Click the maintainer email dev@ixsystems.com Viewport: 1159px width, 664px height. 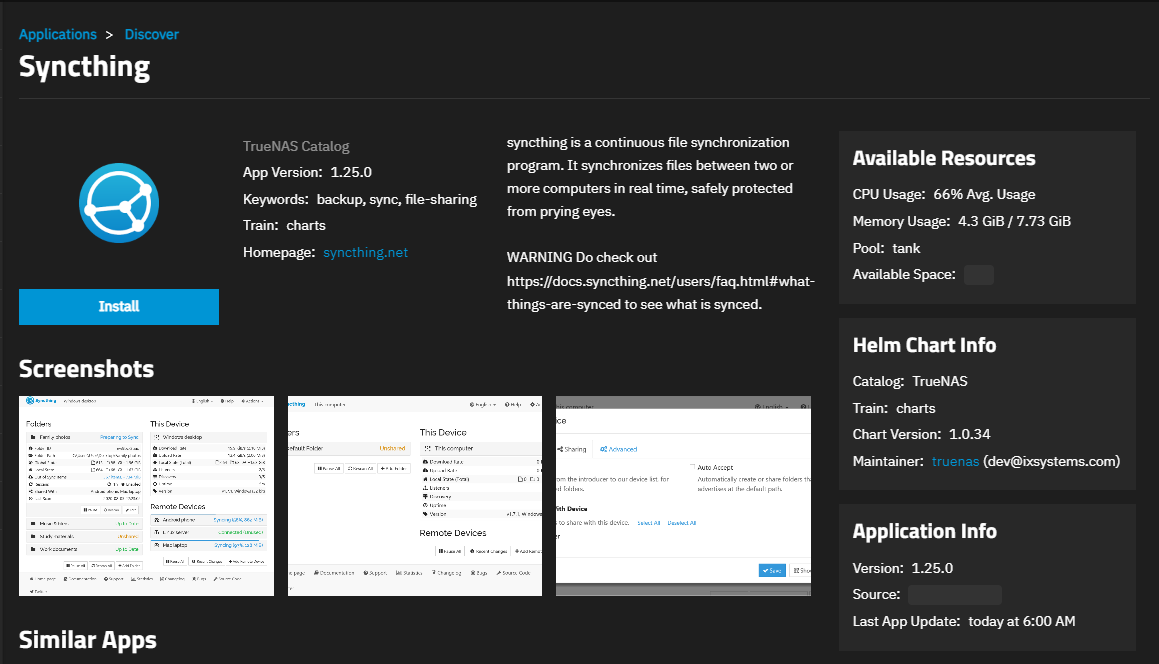click(x=1052, y=461)
